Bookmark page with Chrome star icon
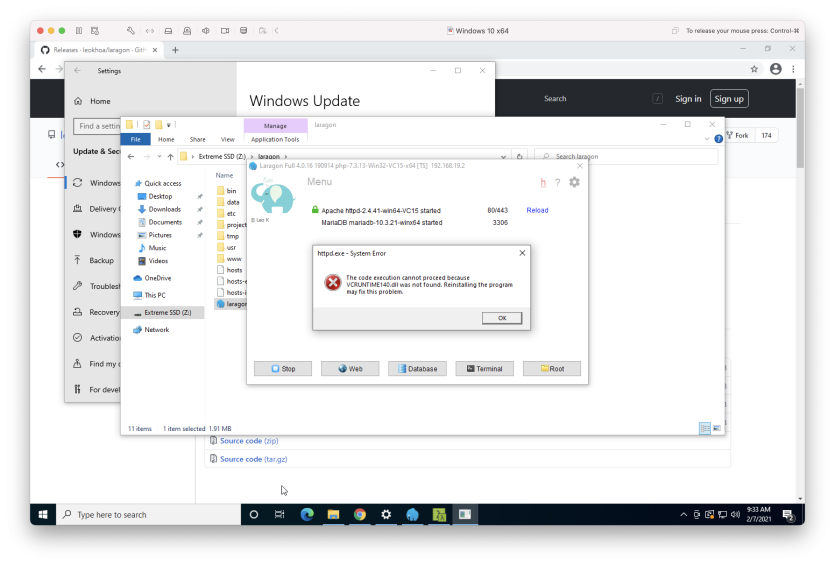The image size is (835, 565). click(x=754, y=69)
